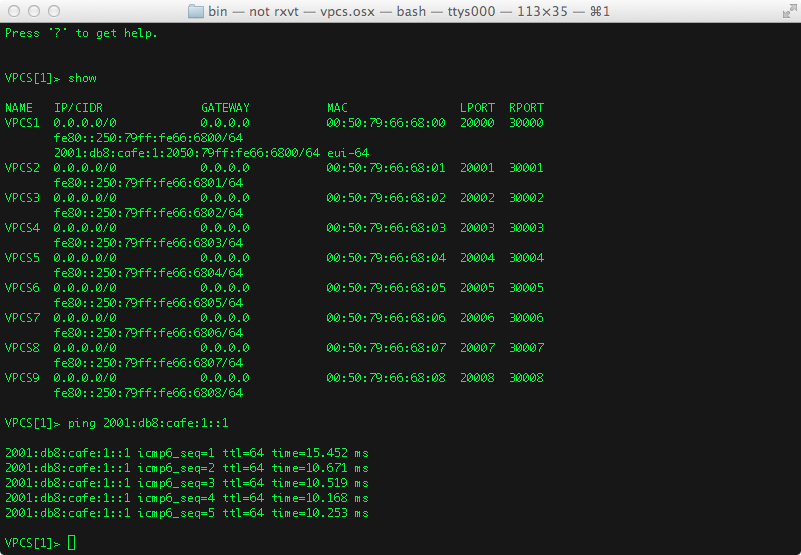
Task: Click link-local address fe80::250:79ff:fe66:6805/64
Action: (x=148, y=303)
